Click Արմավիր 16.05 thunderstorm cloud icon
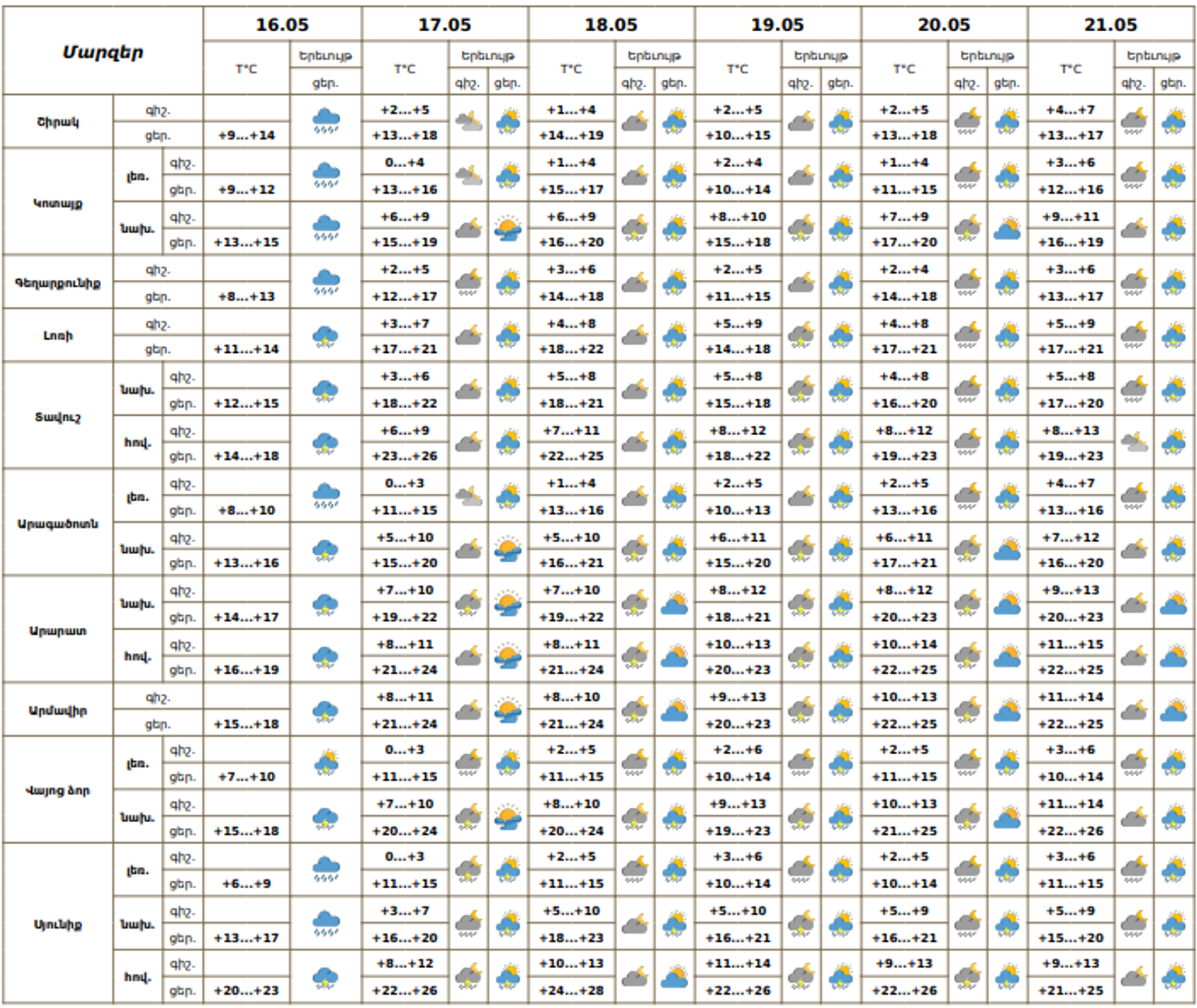The width and height of the screenshot is (1197, 1008). tap(326, 710)
